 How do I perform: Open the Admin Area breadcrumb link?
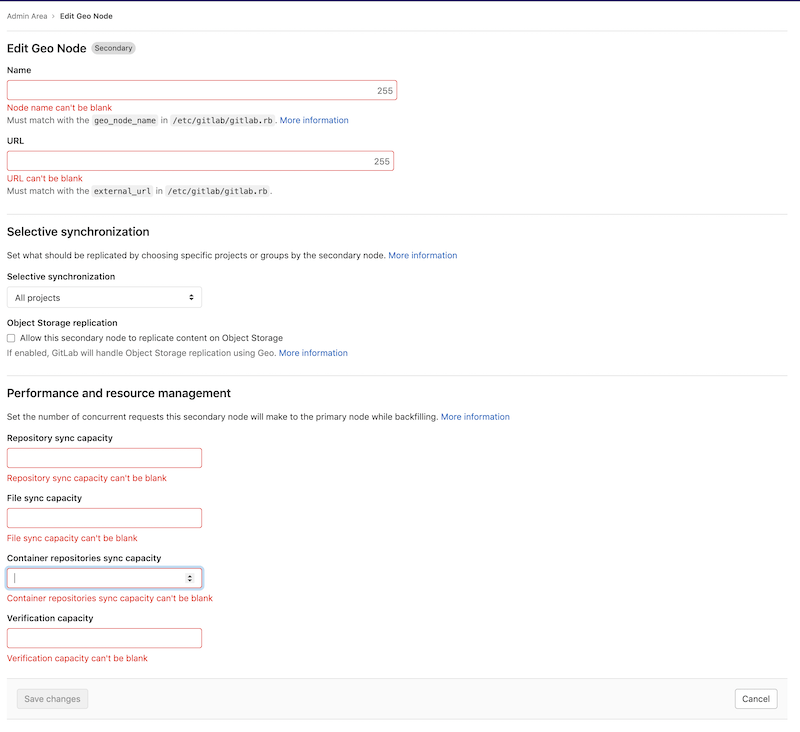25,15
